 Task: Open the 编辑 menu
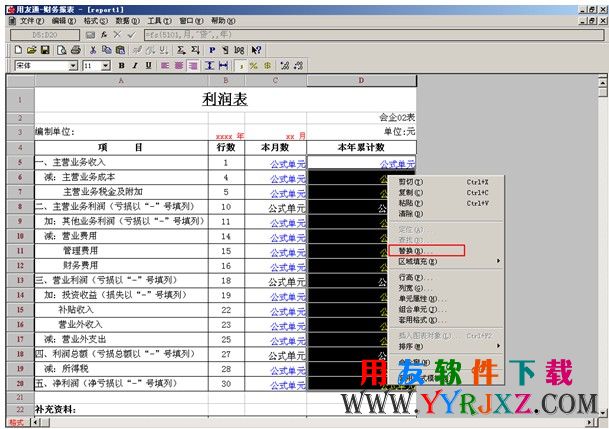(x=64, y=21)
